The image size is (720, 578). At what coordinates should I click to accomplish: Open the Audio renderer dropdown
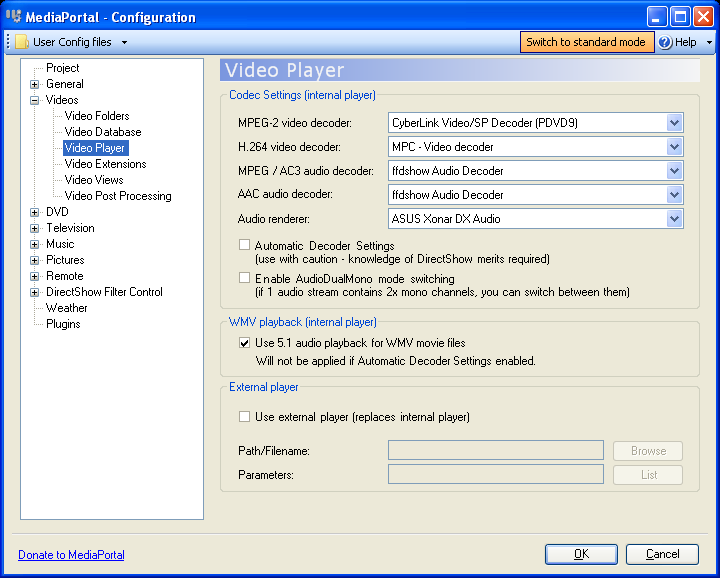pos(674,219)
